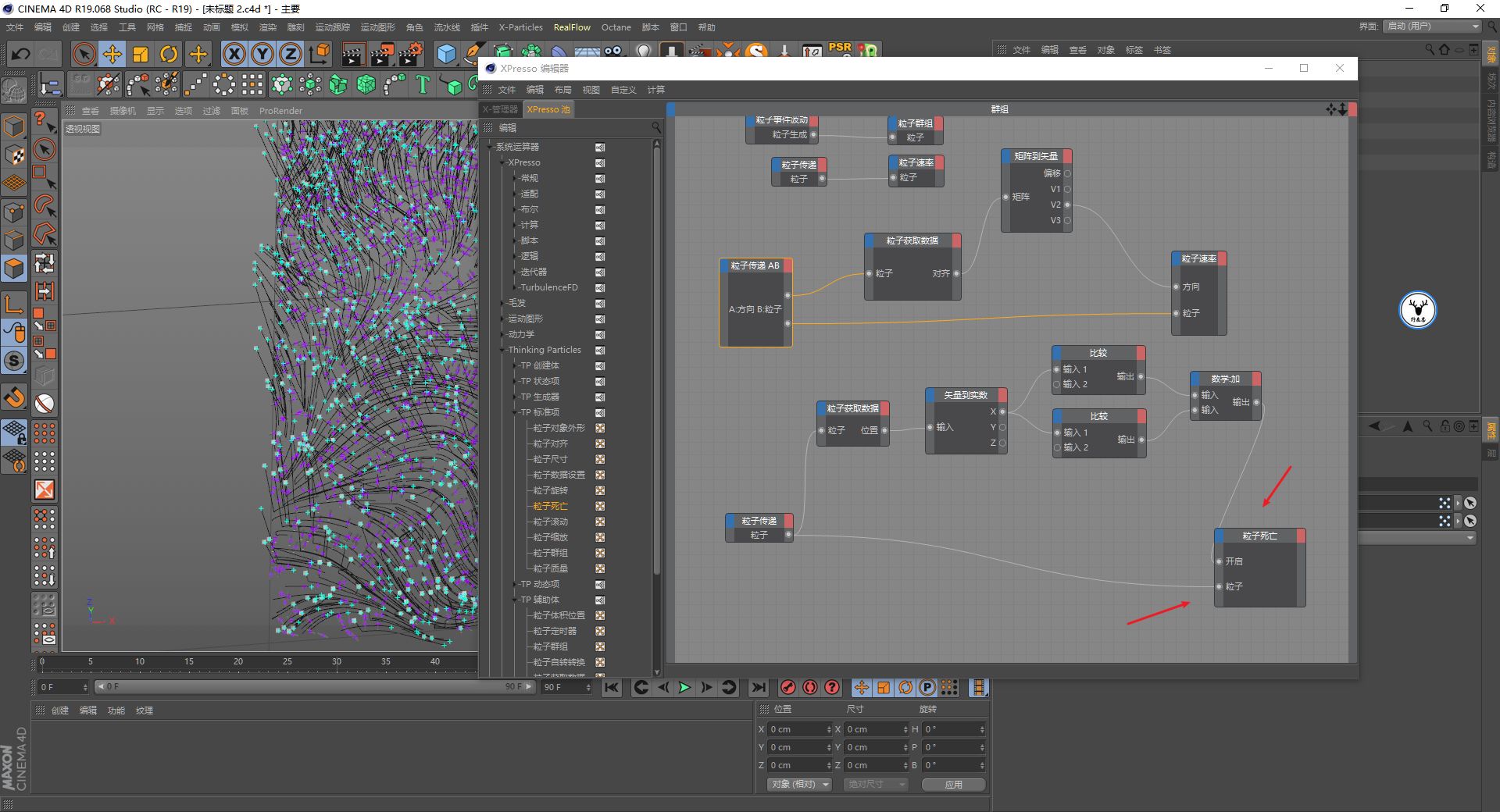Open the 对象(相对) coordinates dropdown
Viewport: 1500px width, 812px height.
point(798,784)
